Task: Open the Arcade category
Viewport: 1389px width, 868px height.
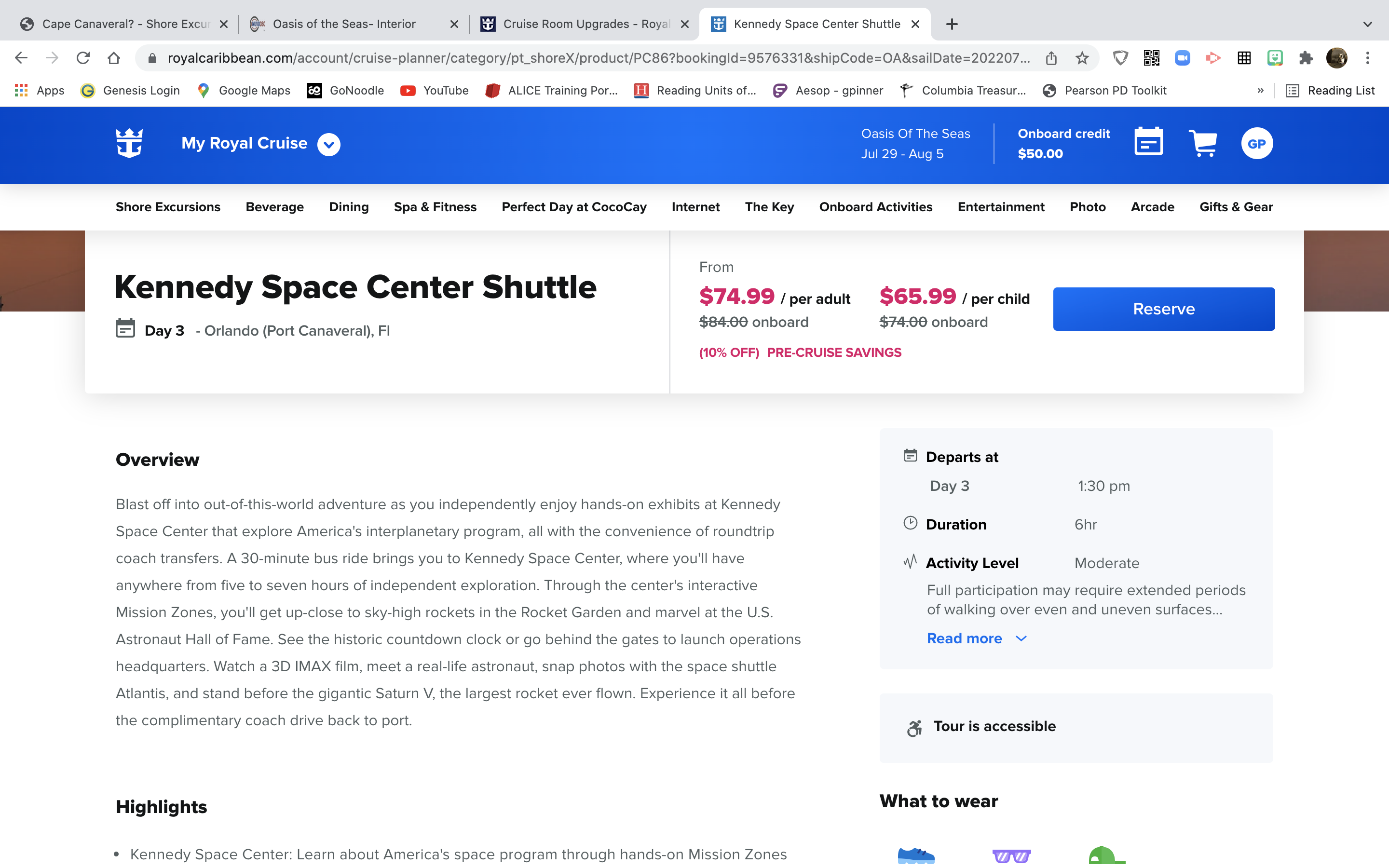Action: pos(1153,207)
